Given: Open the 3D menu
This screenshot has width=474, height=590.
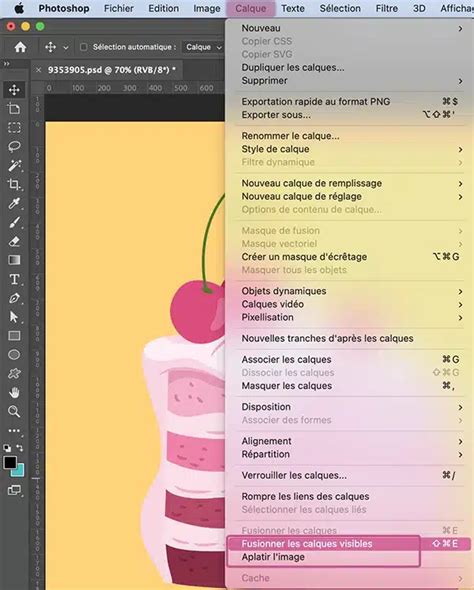Looking at the screenshot, I should (x=419, y=8).
